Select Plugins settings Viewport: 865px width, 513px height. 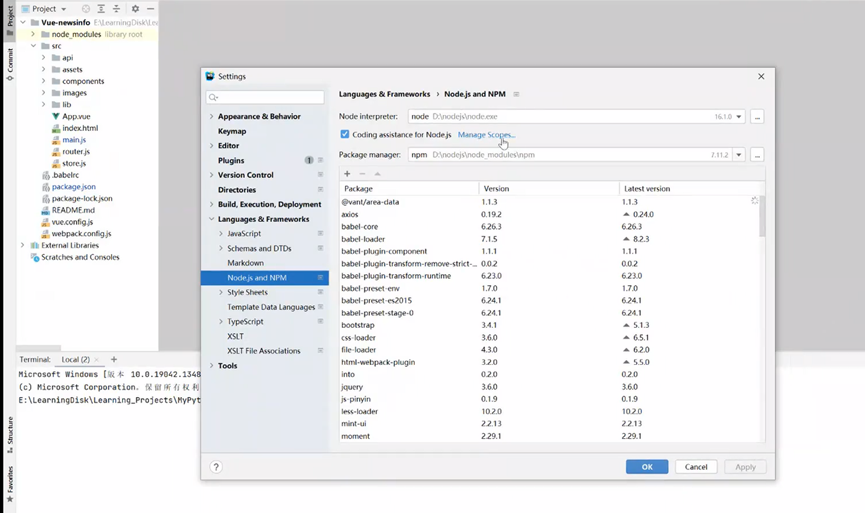(x=231, y=161)
